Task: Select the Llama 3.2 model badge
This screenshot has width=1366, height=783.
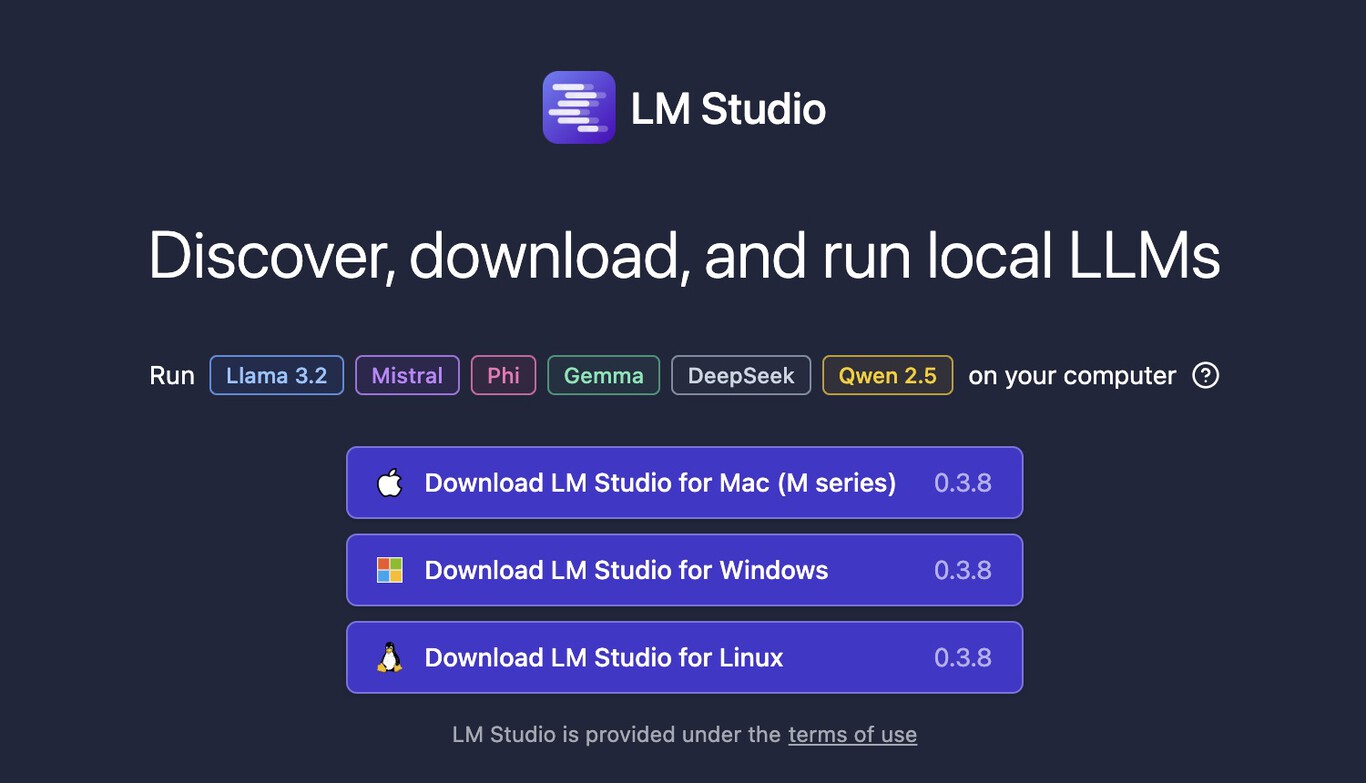Action: point(276,375)
